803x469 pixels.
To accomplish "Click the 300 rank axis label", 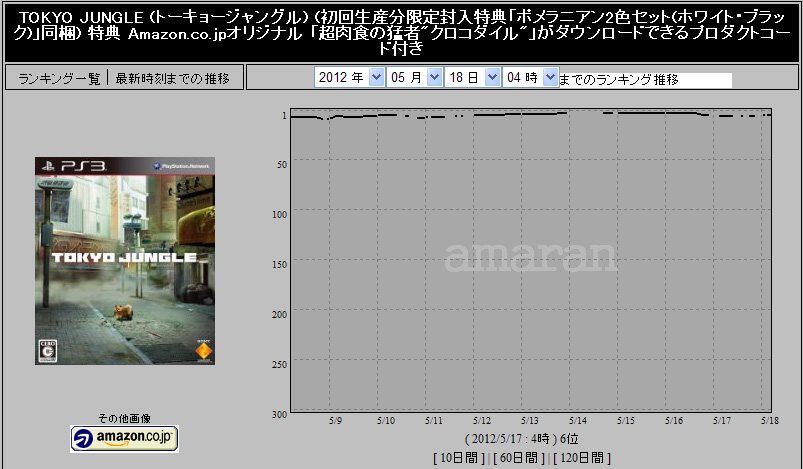I will pos(280,414).
